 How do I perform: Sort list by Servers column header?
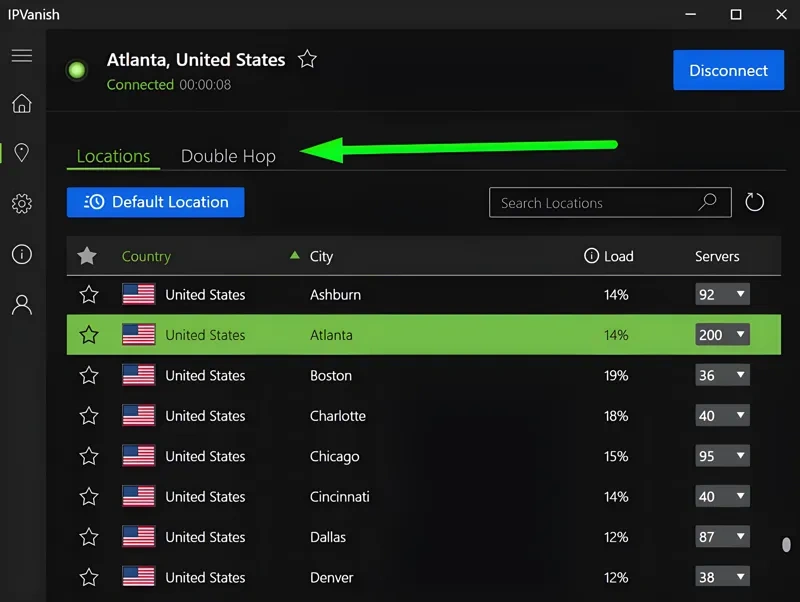point(717,256)
